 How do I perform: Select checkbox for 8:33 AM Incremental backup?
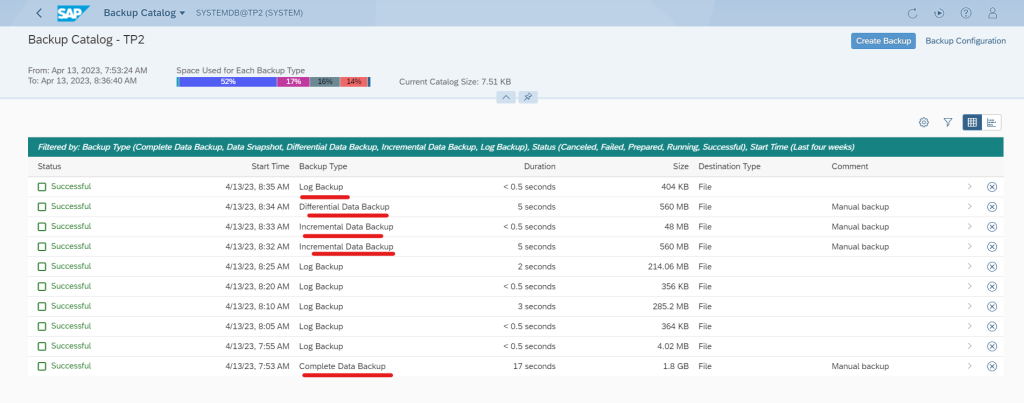pos(42,227)
